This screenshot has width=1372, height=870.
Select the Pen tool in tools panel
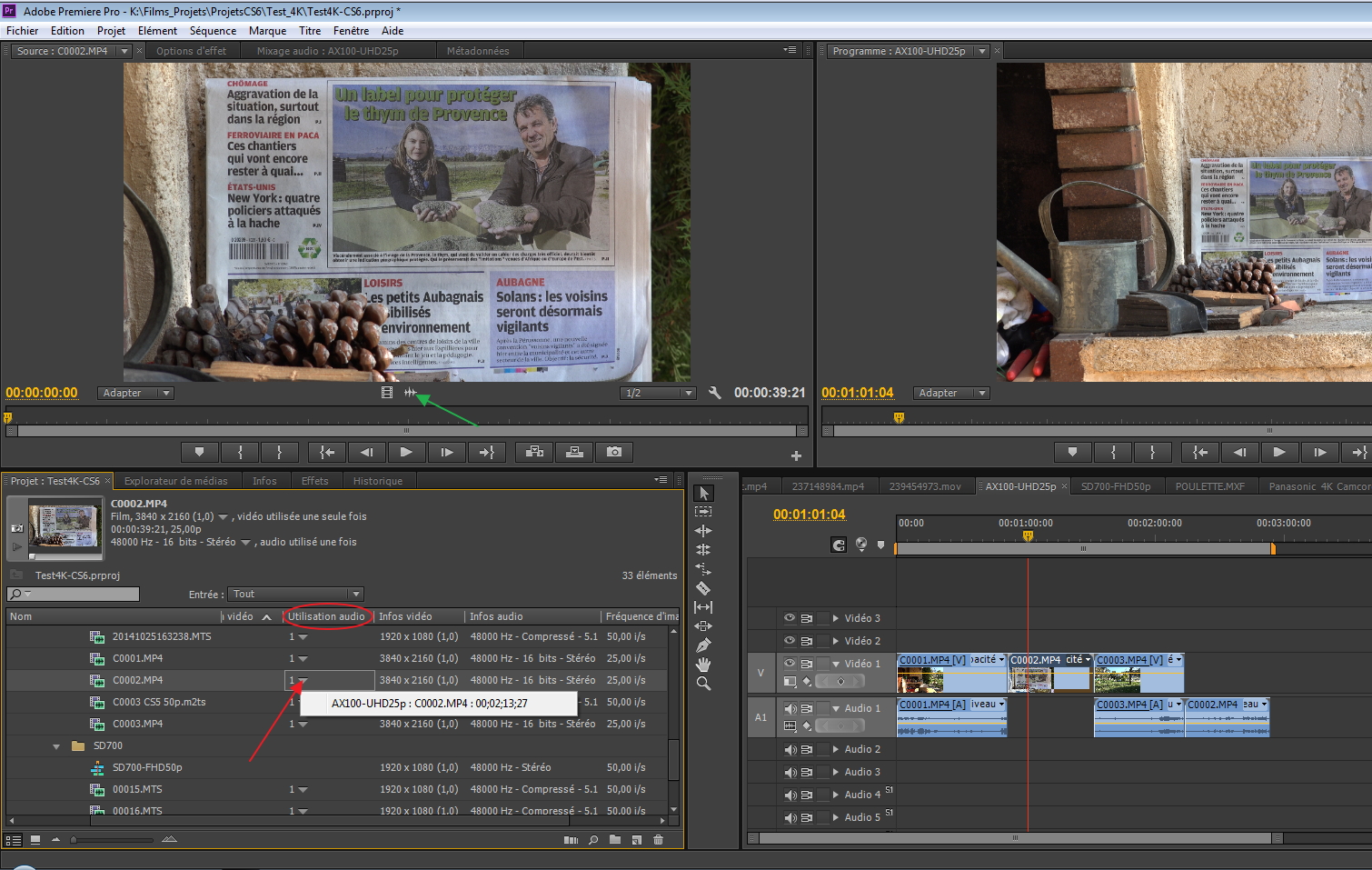703,645
